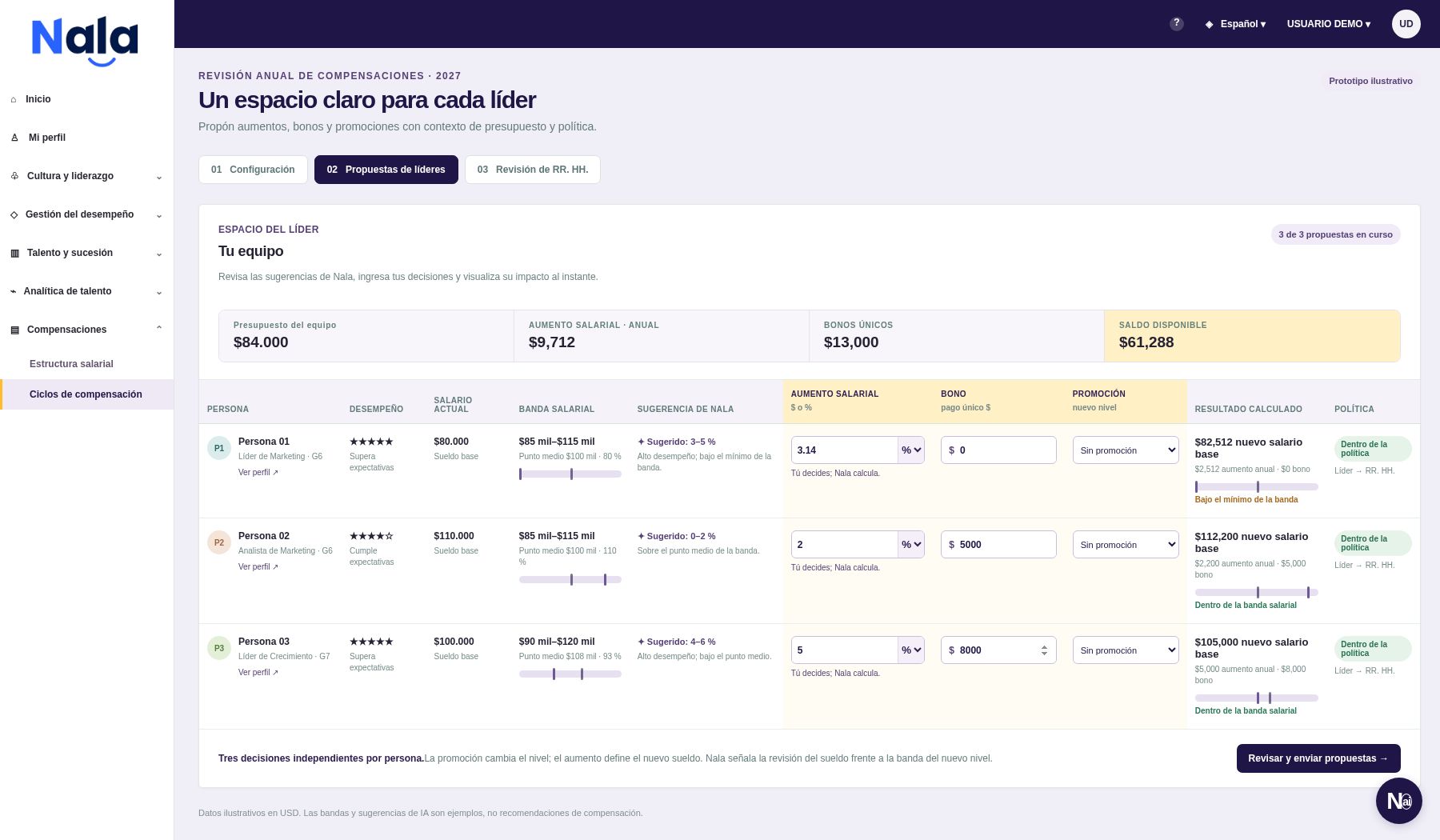The image size is (1440, 840).
Task: Click the Gestión del desempeño diamond icon
Action: (x=14, y=214)
